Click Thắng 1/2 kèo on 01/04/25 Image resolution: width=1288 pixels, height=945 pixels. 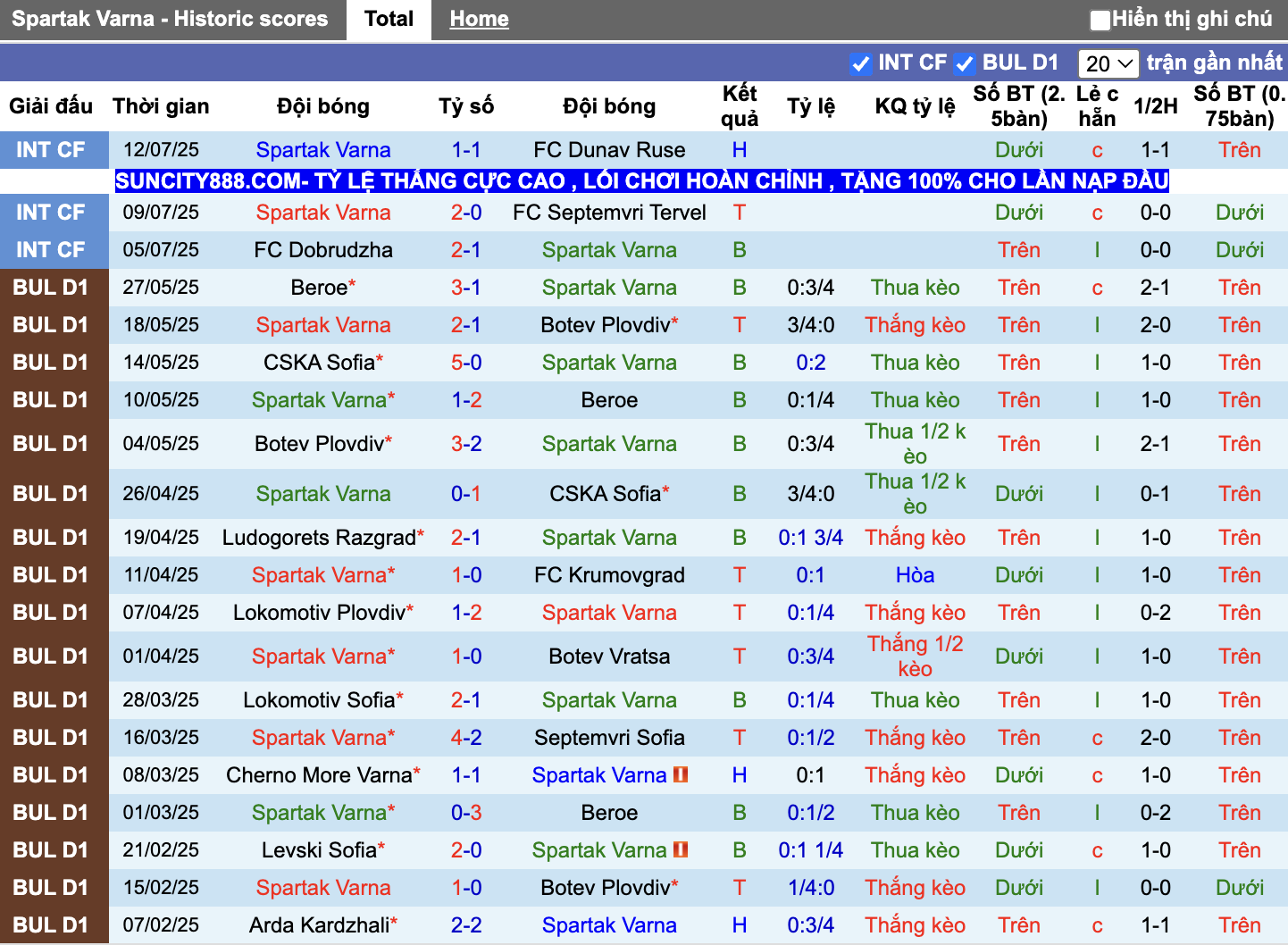[916, 656]
